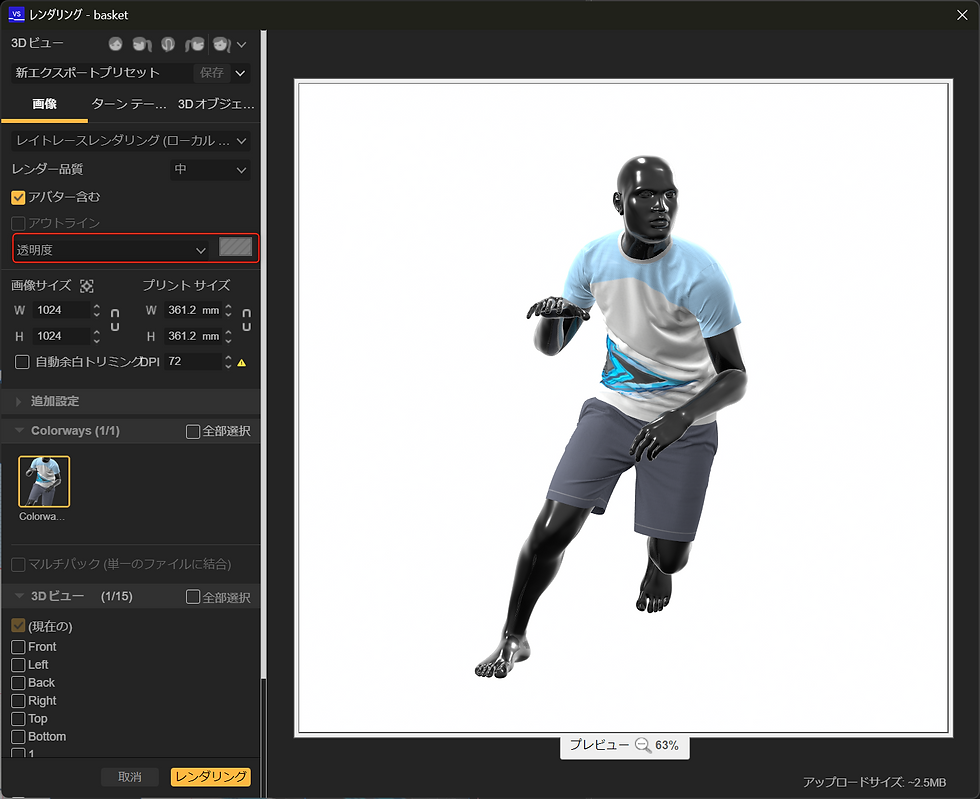The height and width of the screenshot is (799, 980).
Task: Select the back-view head icon
Action: click(x=168, y=44)
